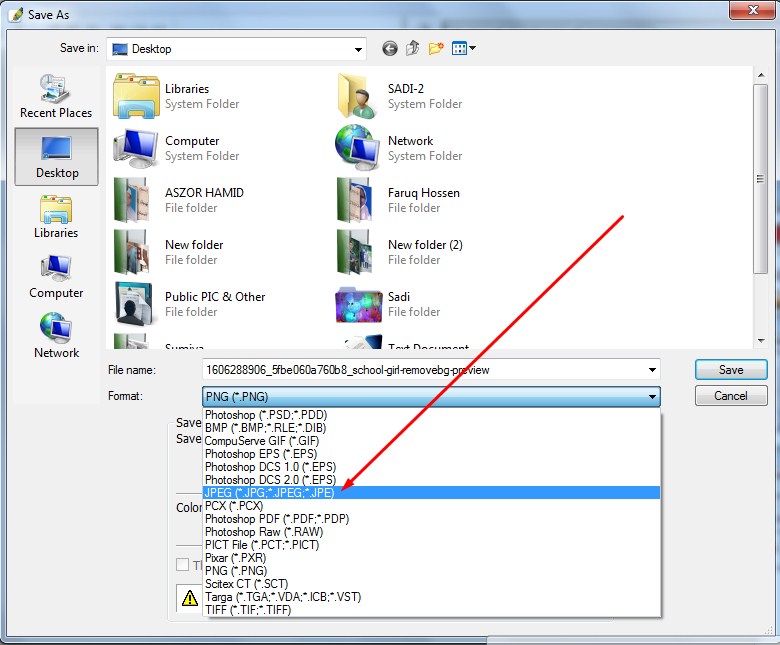
Task: Select the Faruq Hossen folder icon
Action: (x=354, y=200)
